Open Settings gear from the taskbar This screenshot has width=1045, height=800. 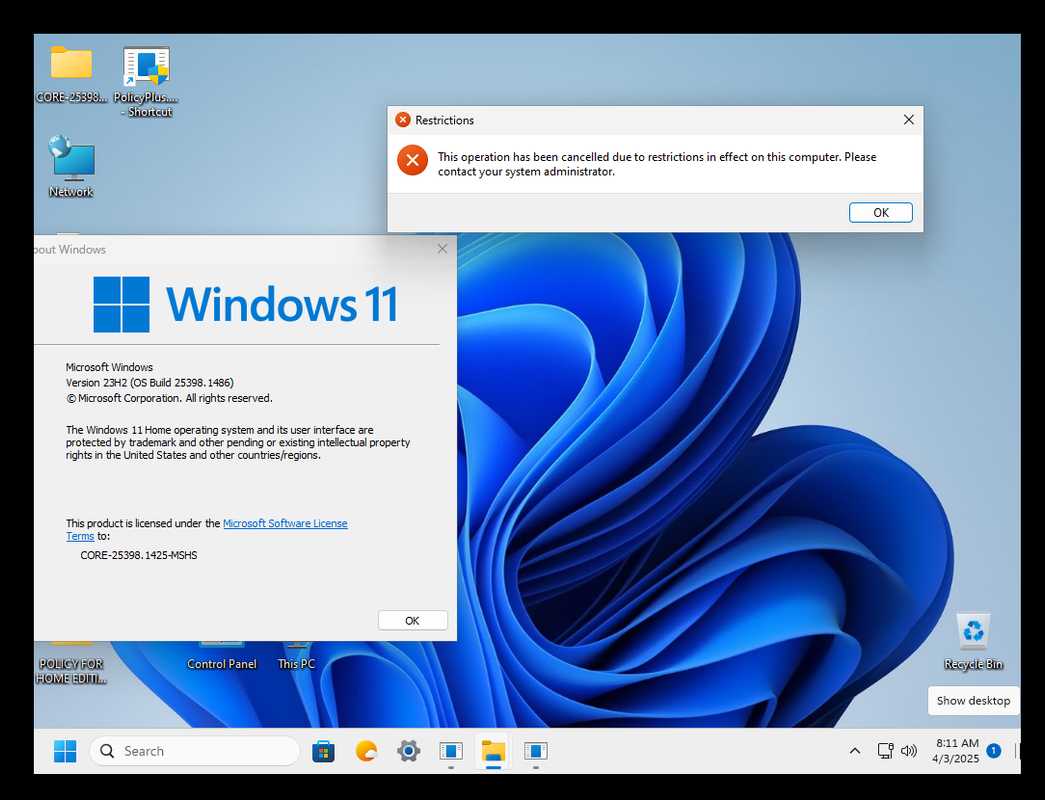pos(409,751)
